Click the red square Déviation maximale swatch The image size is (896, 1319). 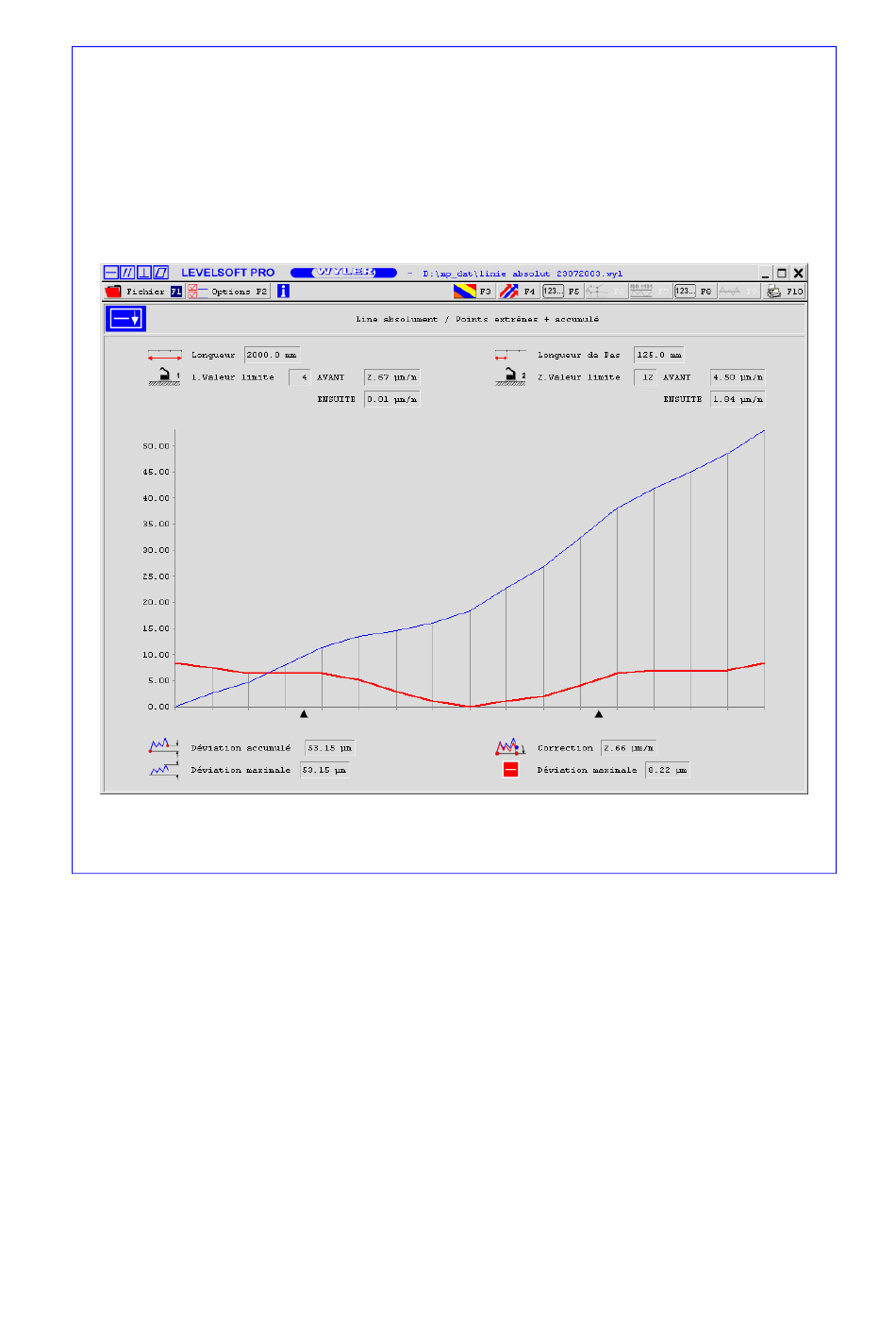[510, 770]
